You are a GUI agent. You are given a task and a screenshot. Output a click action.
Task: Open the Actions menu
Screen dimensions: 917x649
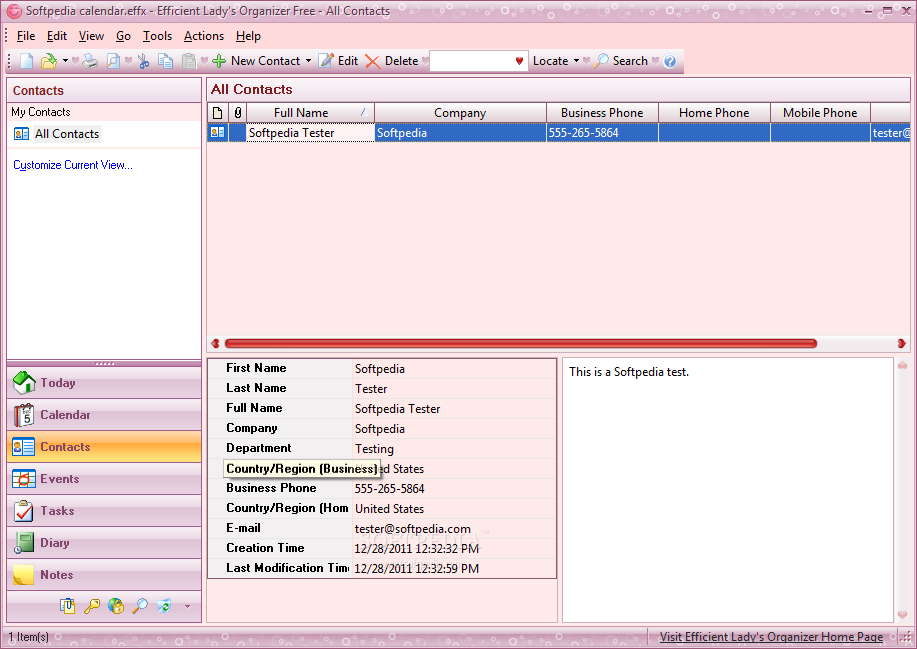204,36
